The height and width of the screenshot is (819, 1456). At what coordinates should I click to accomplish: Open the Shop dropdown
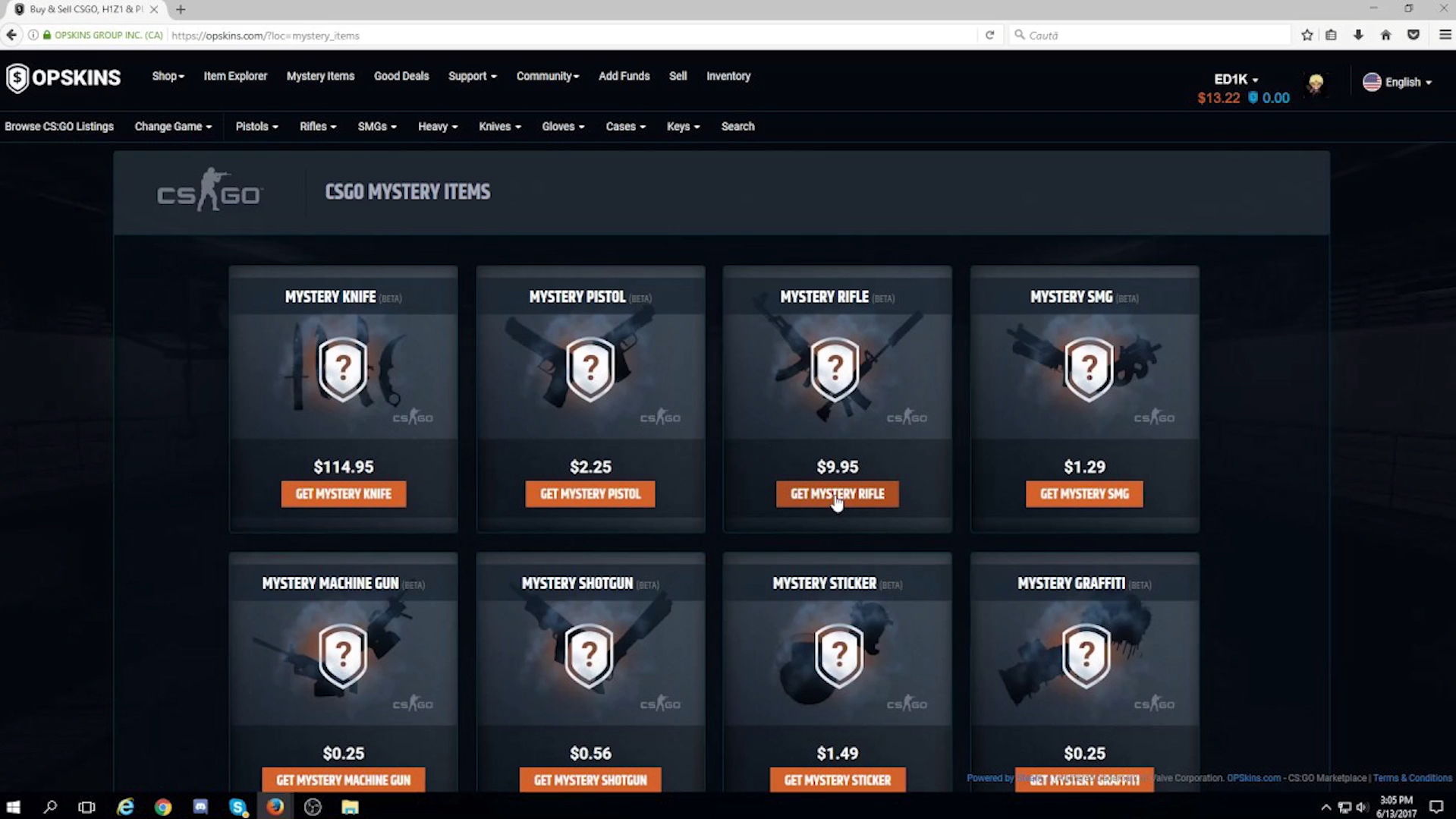168,76
